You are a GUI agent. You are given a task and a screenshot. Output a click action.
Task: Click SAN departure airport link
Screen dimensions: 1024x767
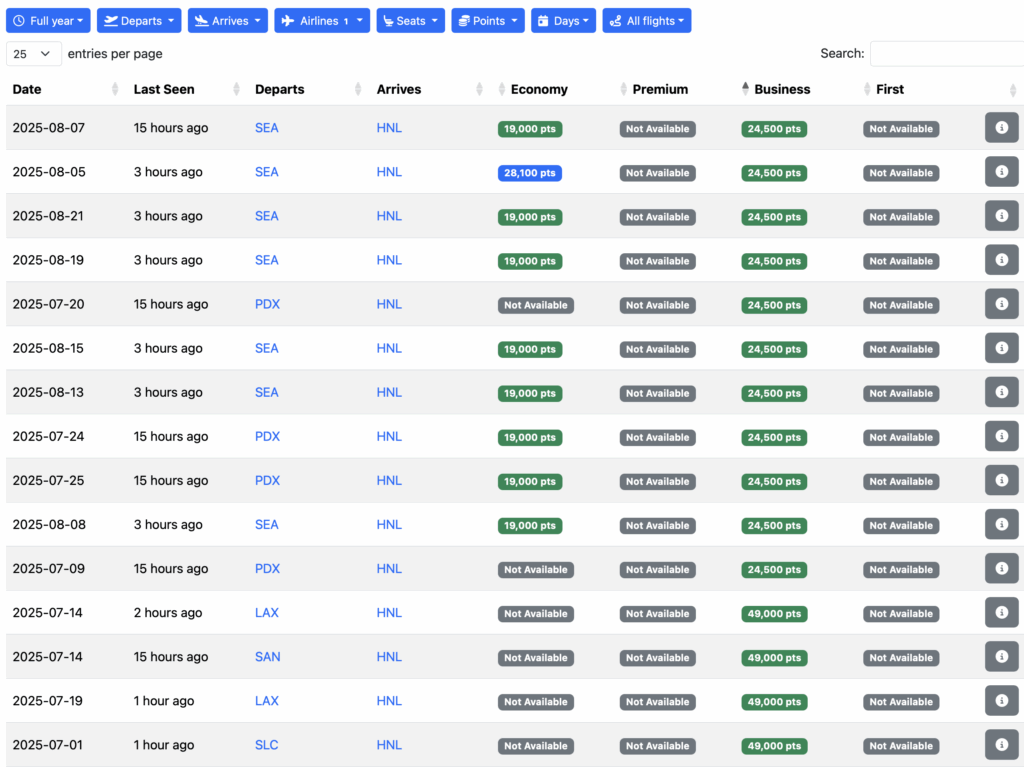(x=267, y=657)
